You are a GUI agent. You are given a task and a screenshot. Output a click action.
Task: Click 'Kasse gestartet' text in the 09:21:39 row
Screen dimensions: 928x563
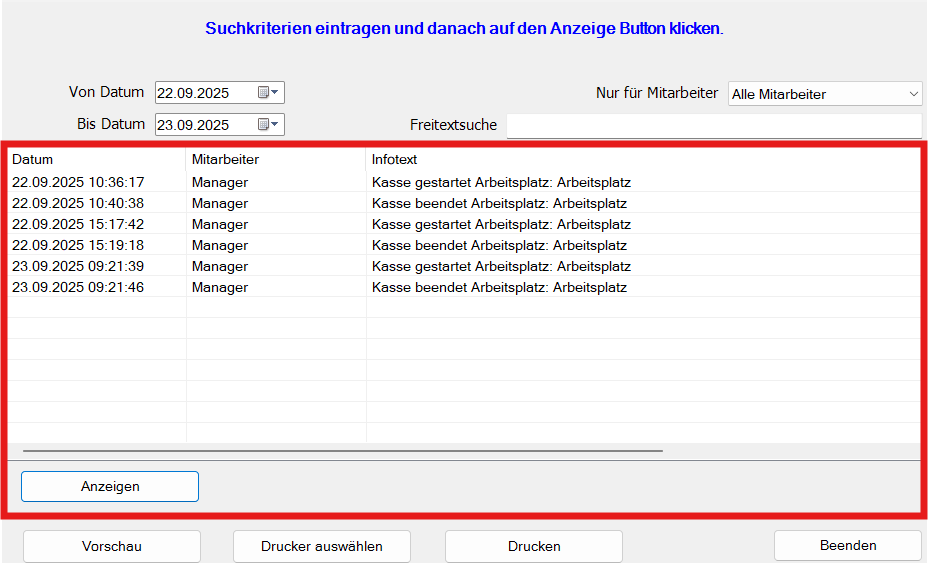tap(421, 266)
